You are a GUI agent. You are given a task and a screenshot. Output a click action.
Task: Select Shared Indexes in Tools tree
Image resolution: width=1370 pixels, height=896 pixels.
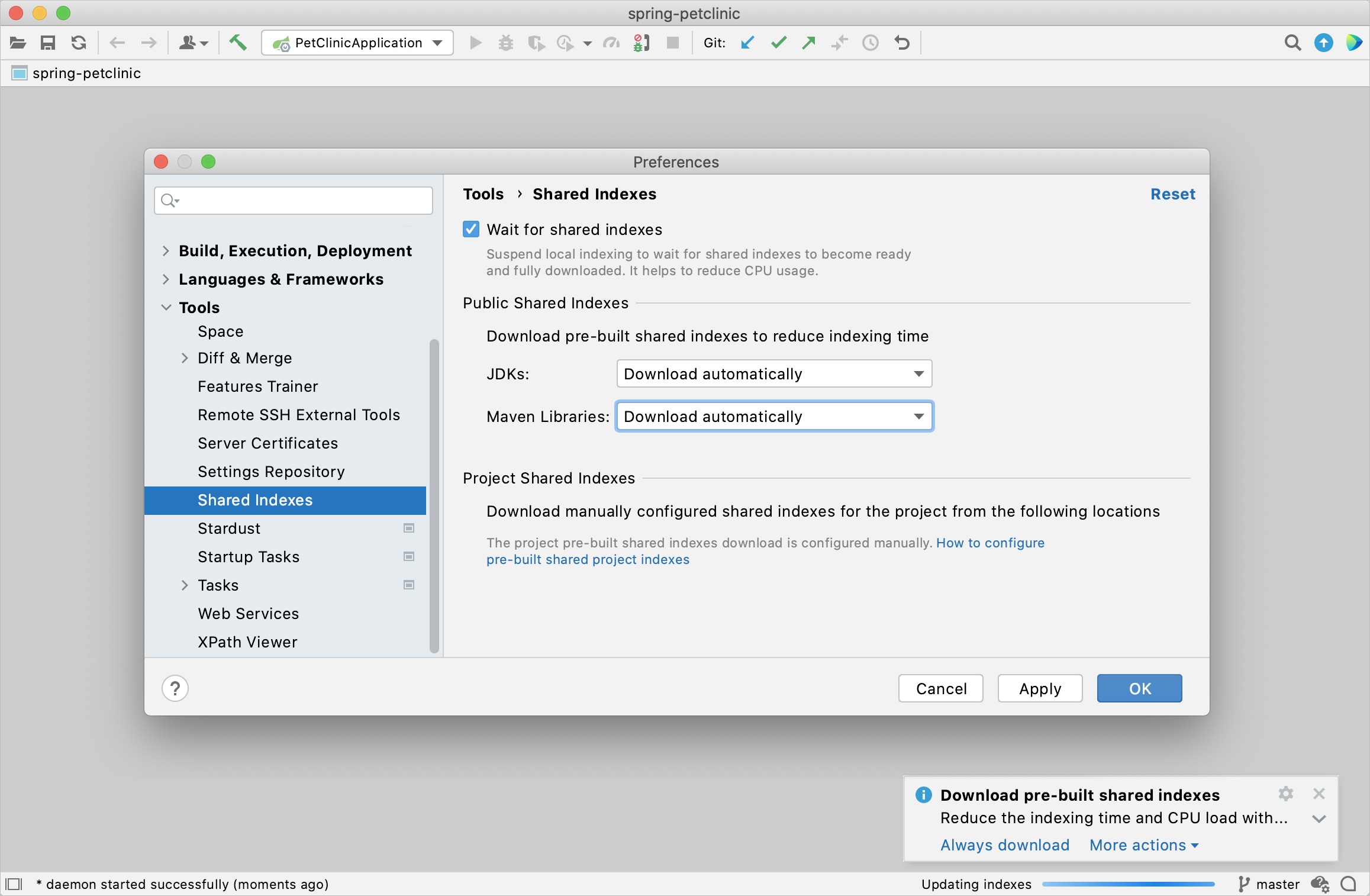pyautogui.click(x=255, y=500)
